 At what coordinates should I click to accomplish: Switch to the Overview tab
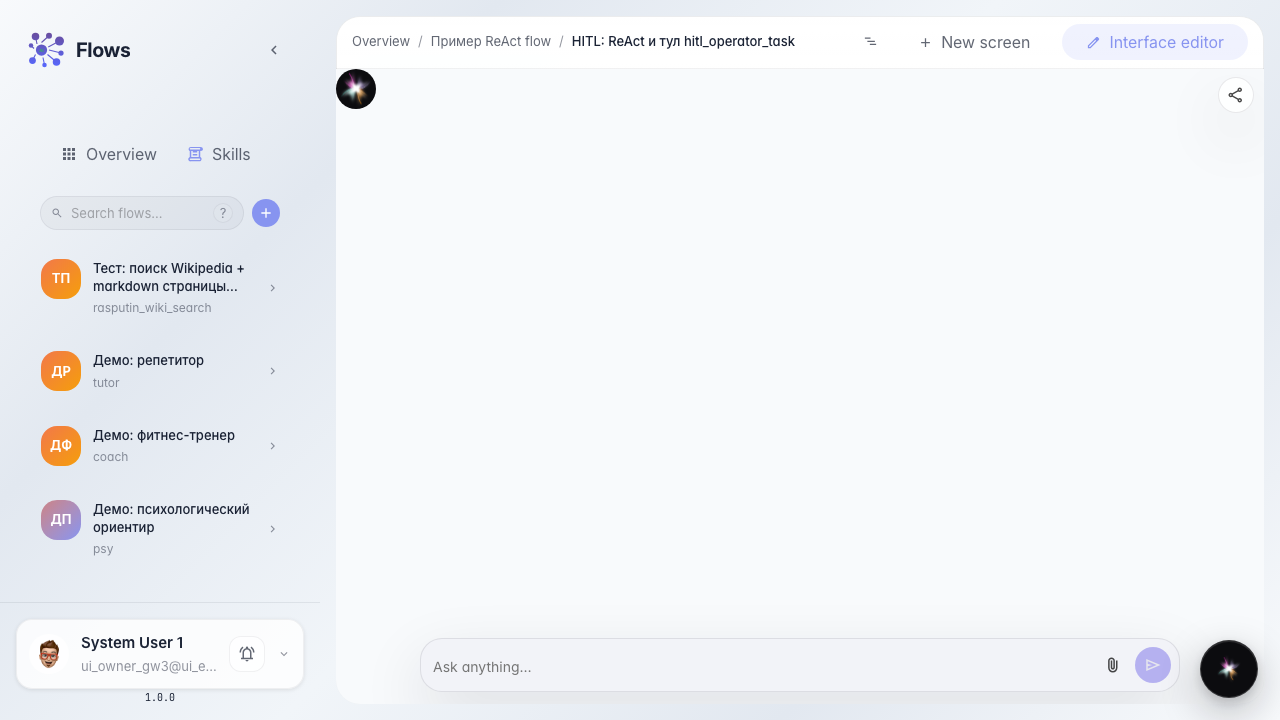click(109, 154)
